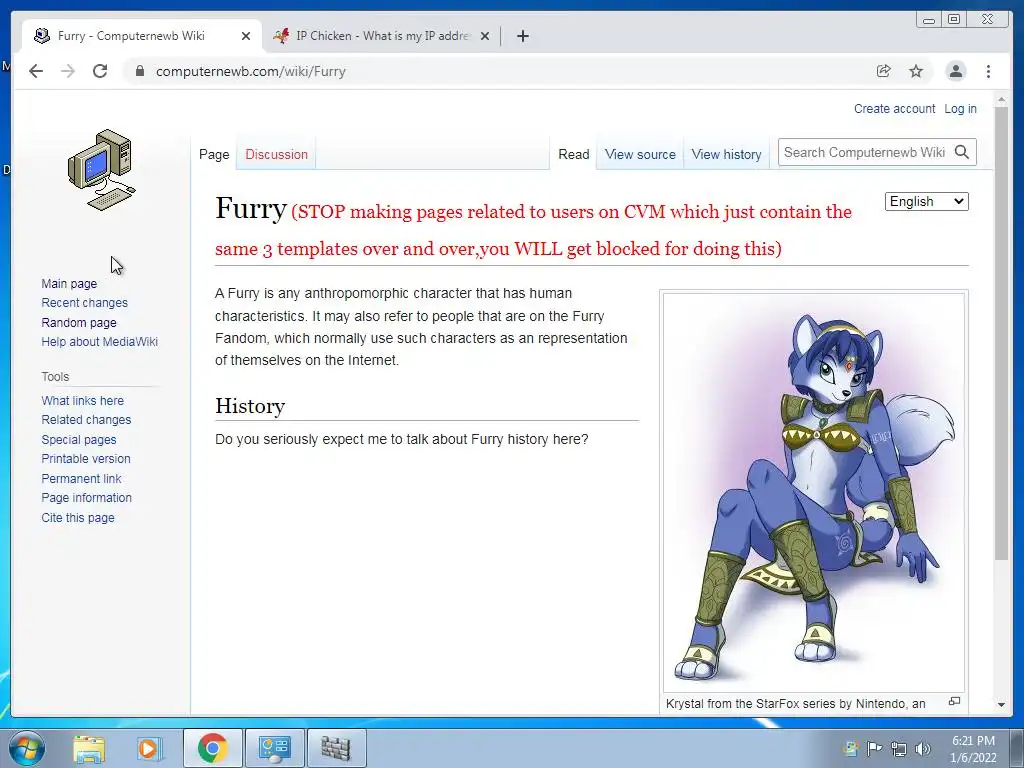The image size is (1024, 768).
Task: Select the Page tab
Action: coord(214,154)
